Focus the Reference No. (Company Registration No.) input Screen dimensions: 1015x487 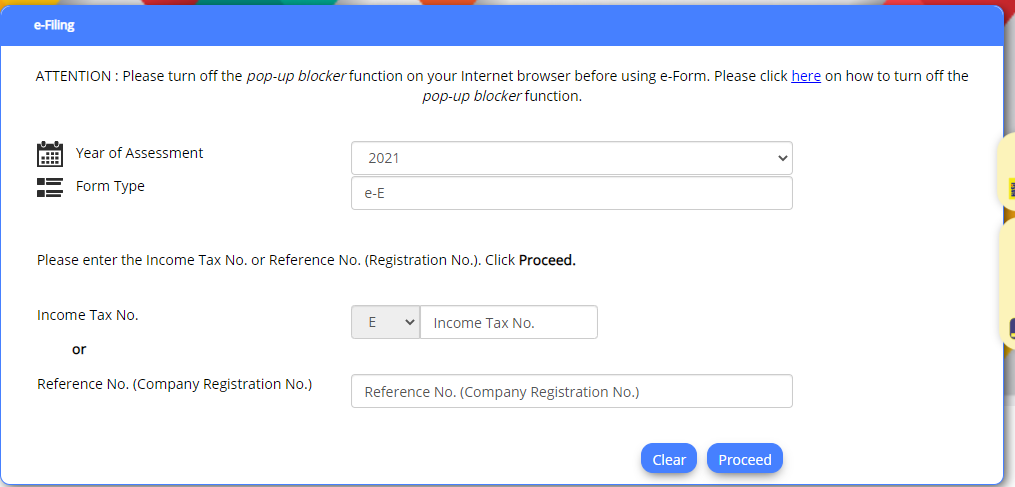[572, 391]
